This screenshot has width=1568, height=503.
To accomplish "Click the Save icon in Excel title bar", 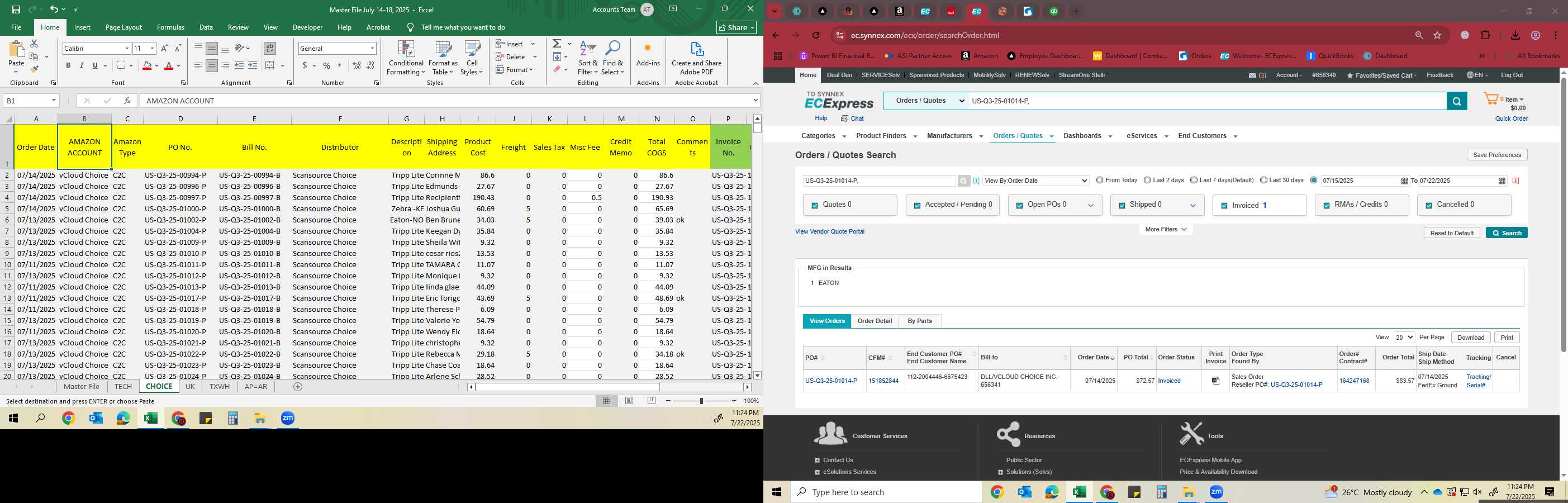I will tap(16, 10).
